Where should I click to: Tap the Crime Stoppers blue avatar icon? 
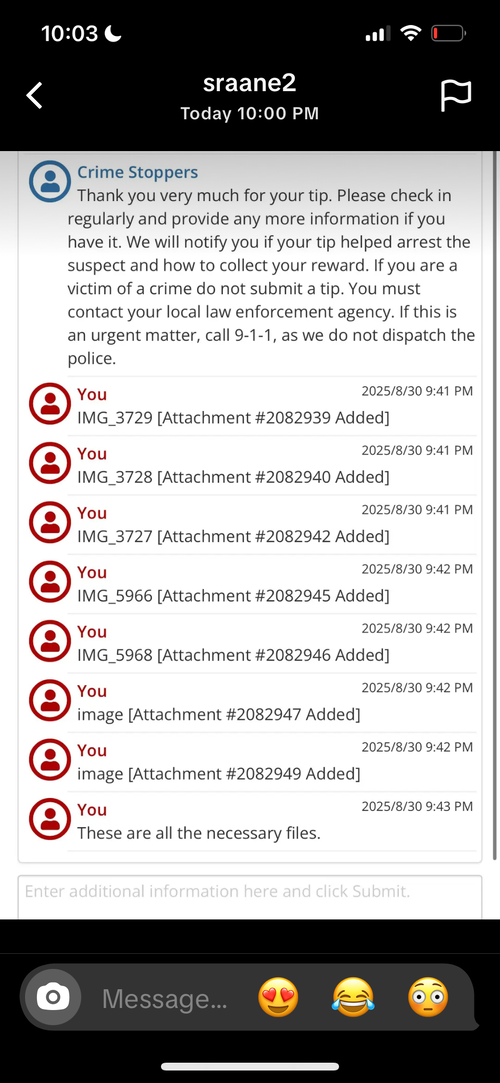[x=50, y=181]
